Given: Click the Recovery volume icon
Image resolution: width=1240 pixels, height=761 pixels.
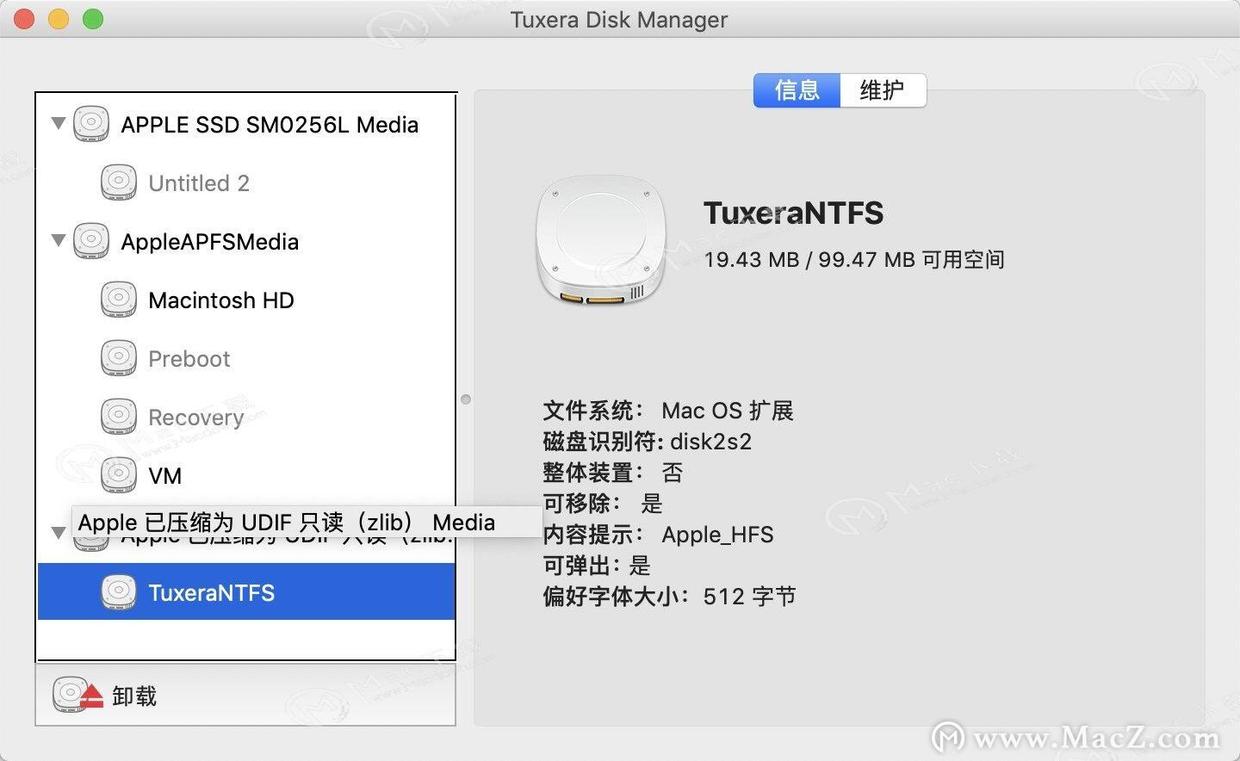Looking at the screenshot, I should pos(118,417).
